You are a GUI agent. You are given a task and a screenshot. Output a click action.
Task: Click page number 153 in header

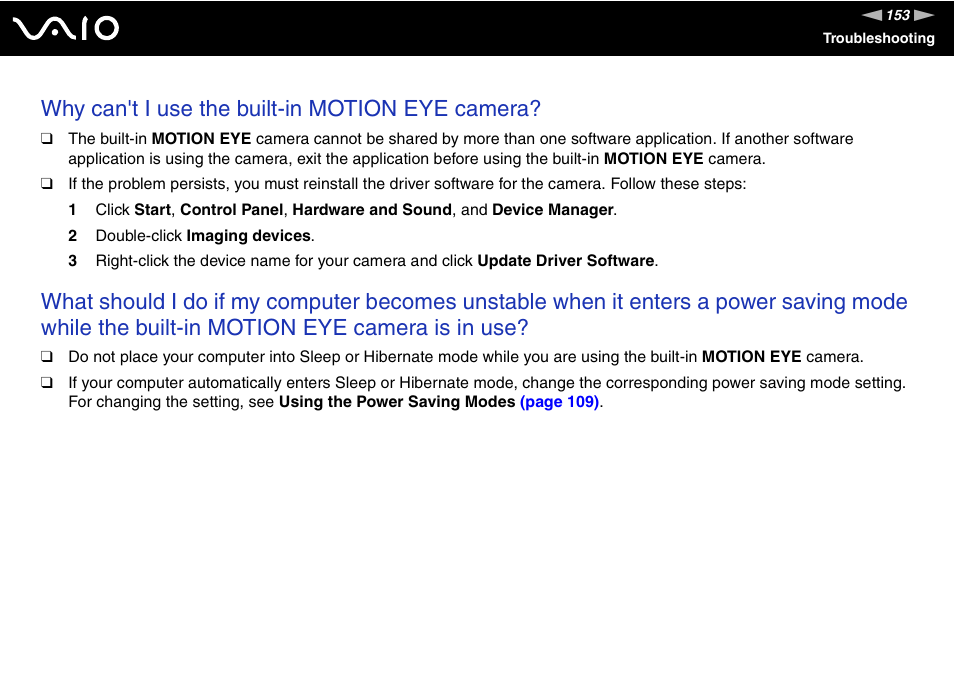coord(898,15)
